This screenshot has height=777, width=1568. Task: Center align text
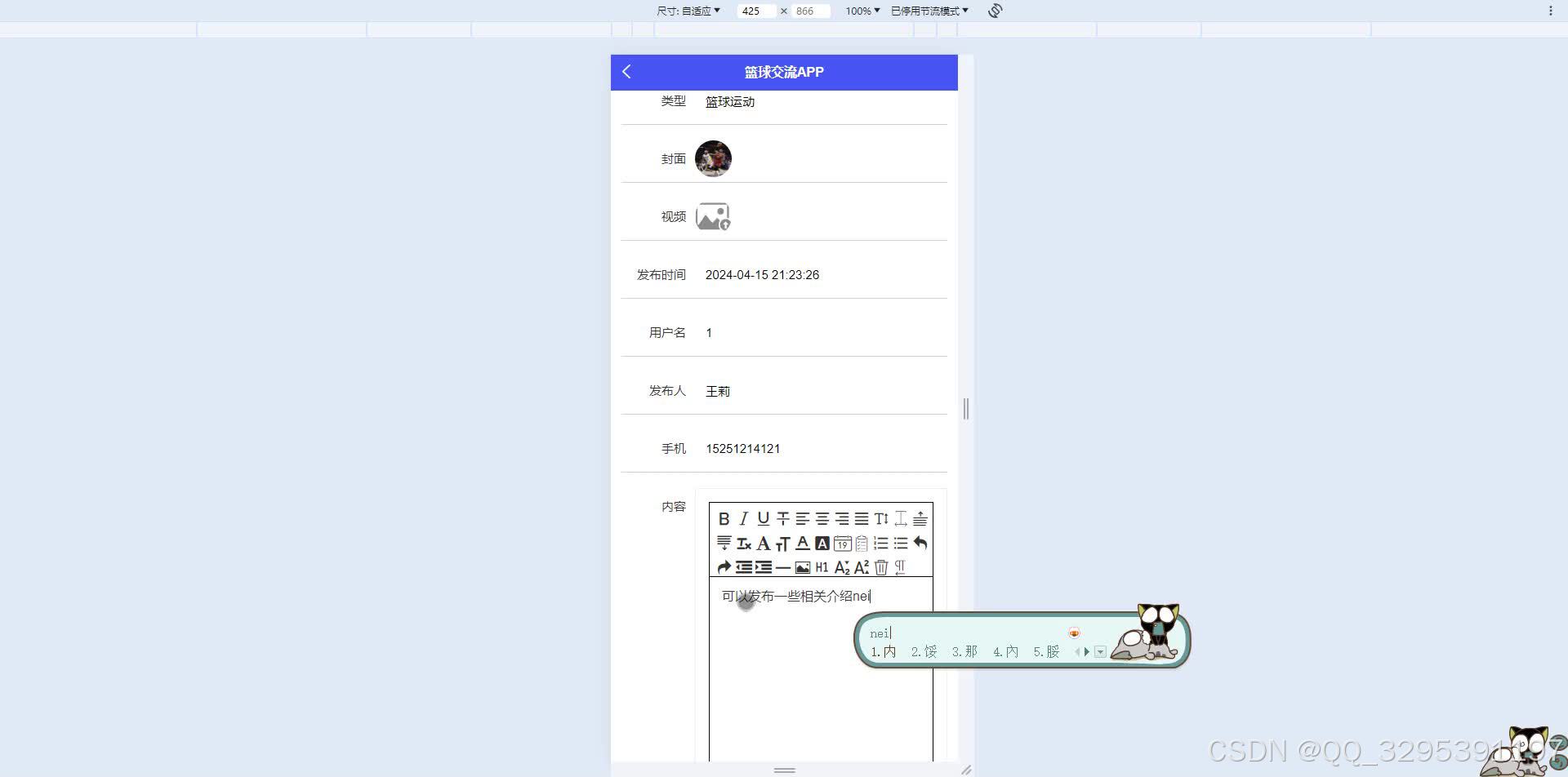pyautogui.click(x=822, y=519)
